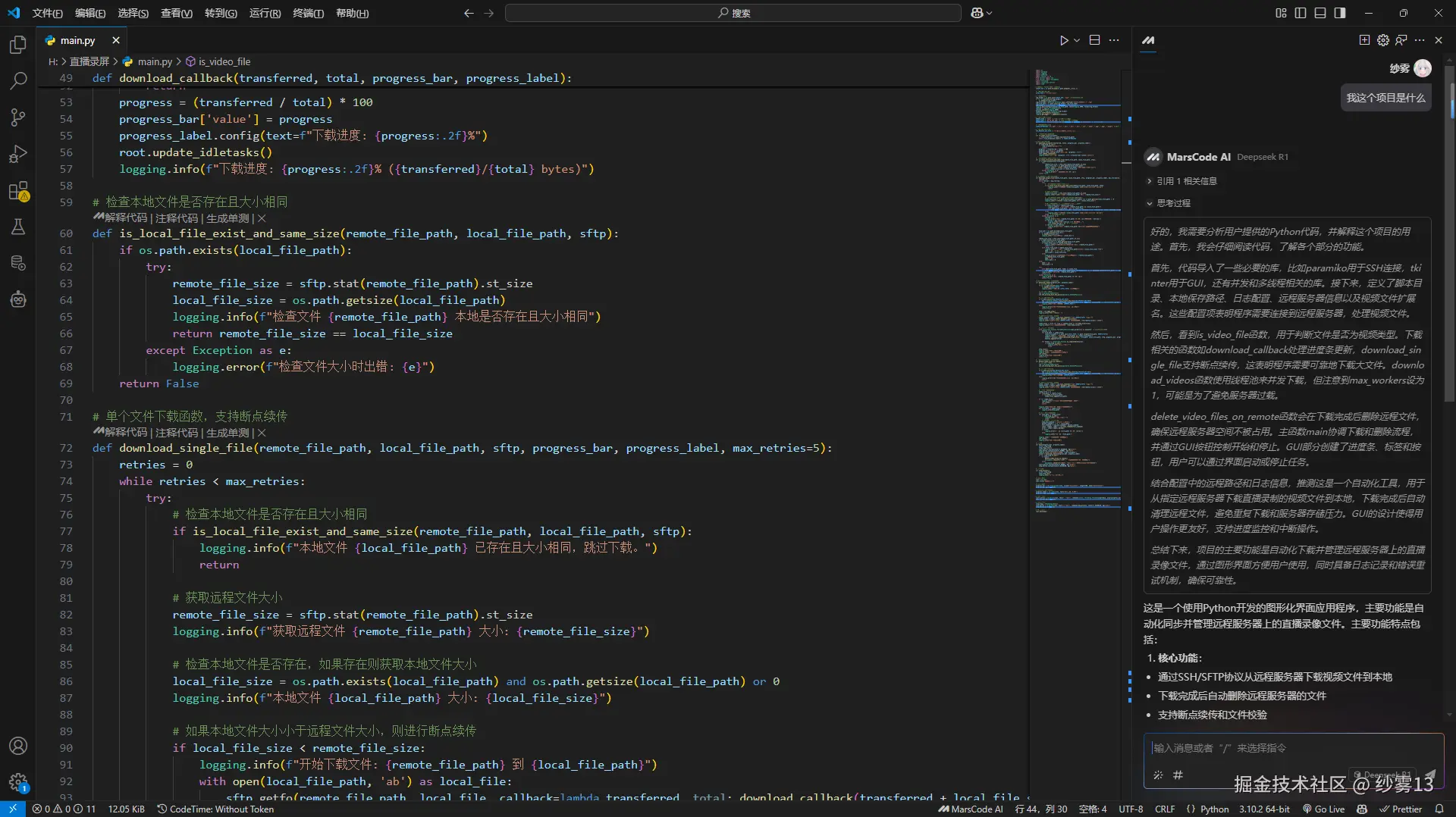Click the split editor icon

(1094, 40)
